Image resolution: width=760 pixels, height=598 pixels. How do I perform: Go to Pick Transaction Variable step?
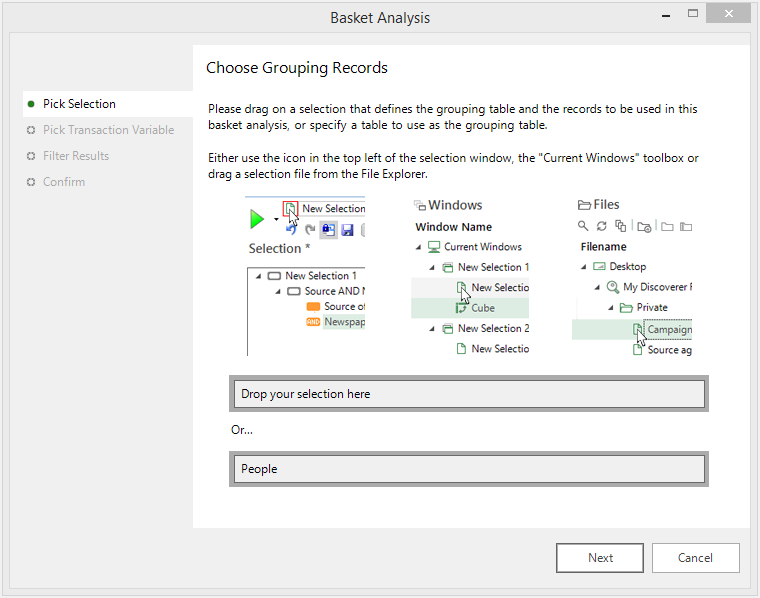(x=108, y=130)
